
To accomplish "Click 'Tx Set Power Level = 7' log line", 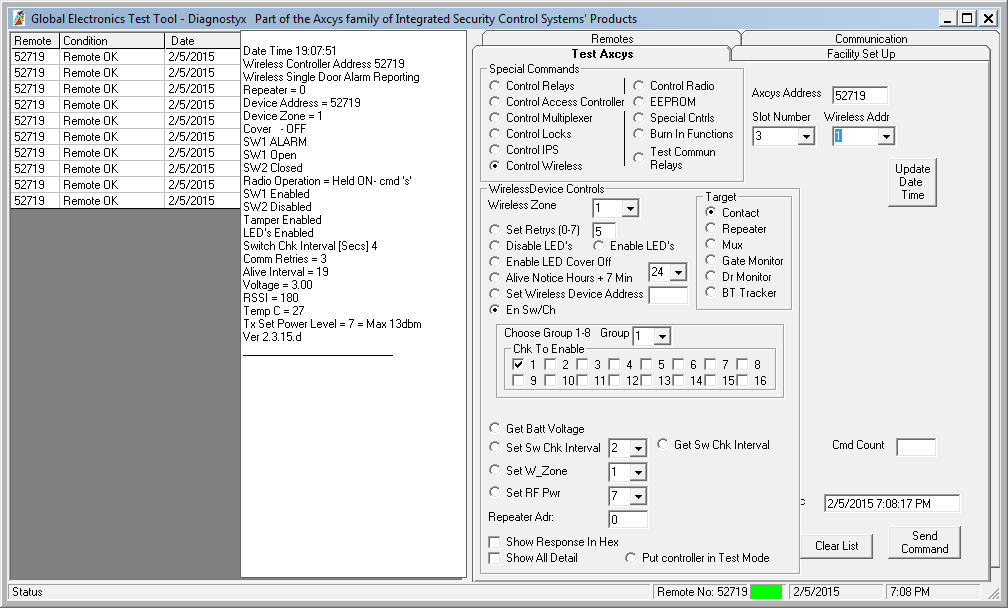I will click(x=332, y=324).
